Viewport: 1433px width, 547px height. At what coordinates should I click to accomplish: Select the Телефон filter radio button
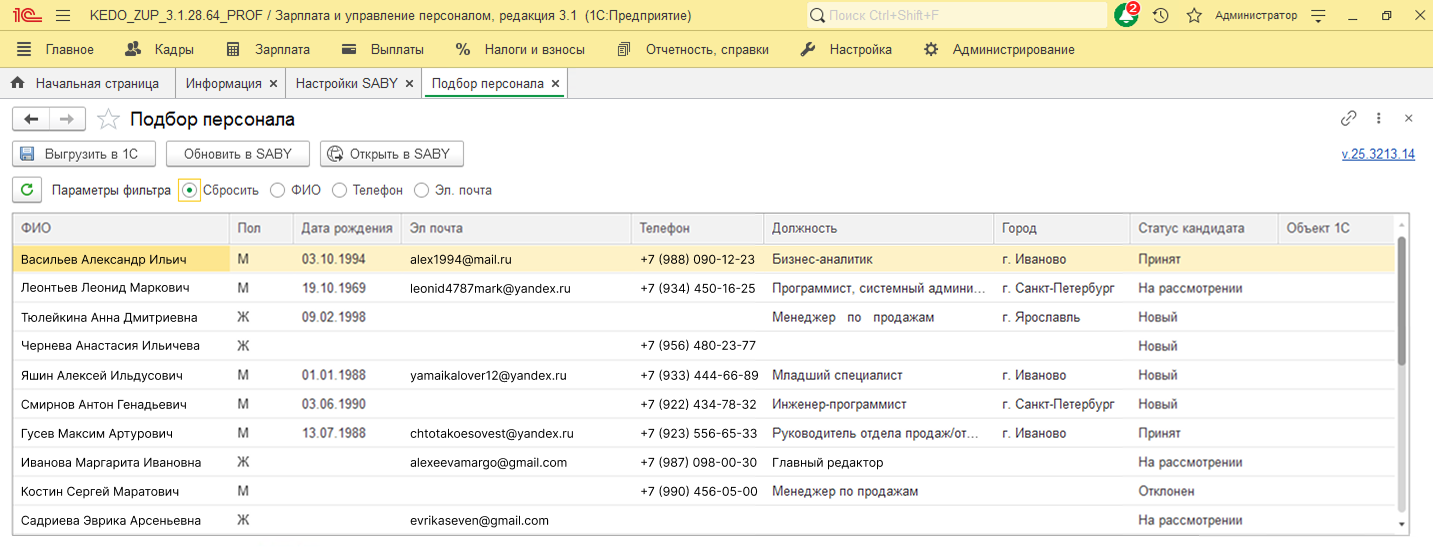[x=340, y=190]
